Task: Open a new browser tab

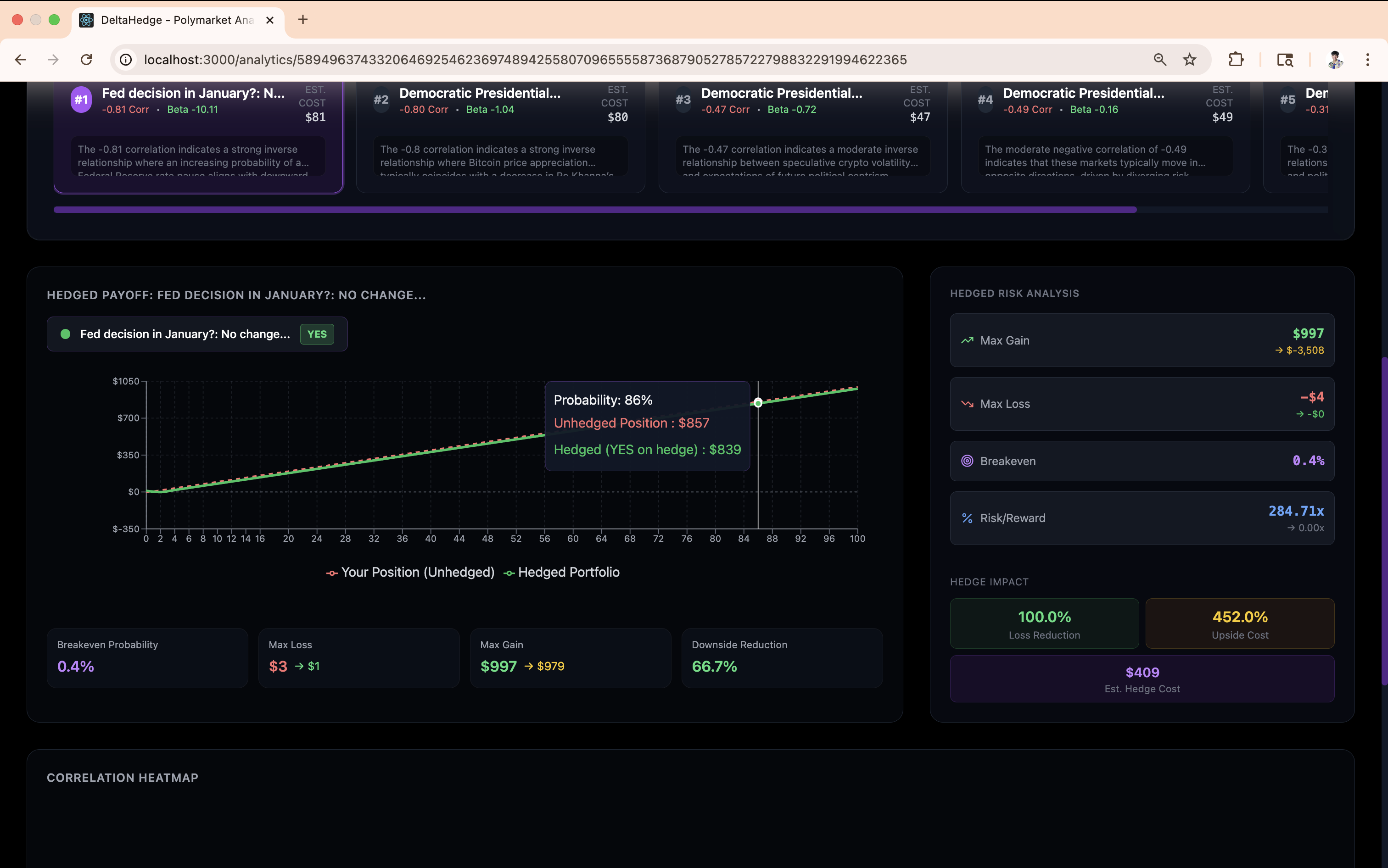Action: [302, 20]
